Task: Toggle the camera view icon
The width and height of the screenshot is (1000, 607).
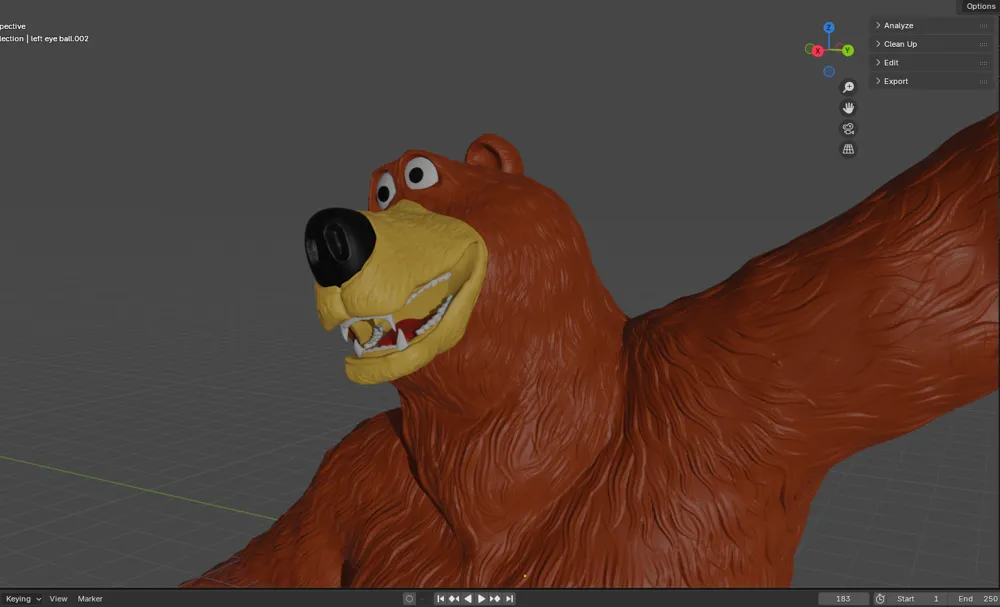Action: [x=848, y=129]
